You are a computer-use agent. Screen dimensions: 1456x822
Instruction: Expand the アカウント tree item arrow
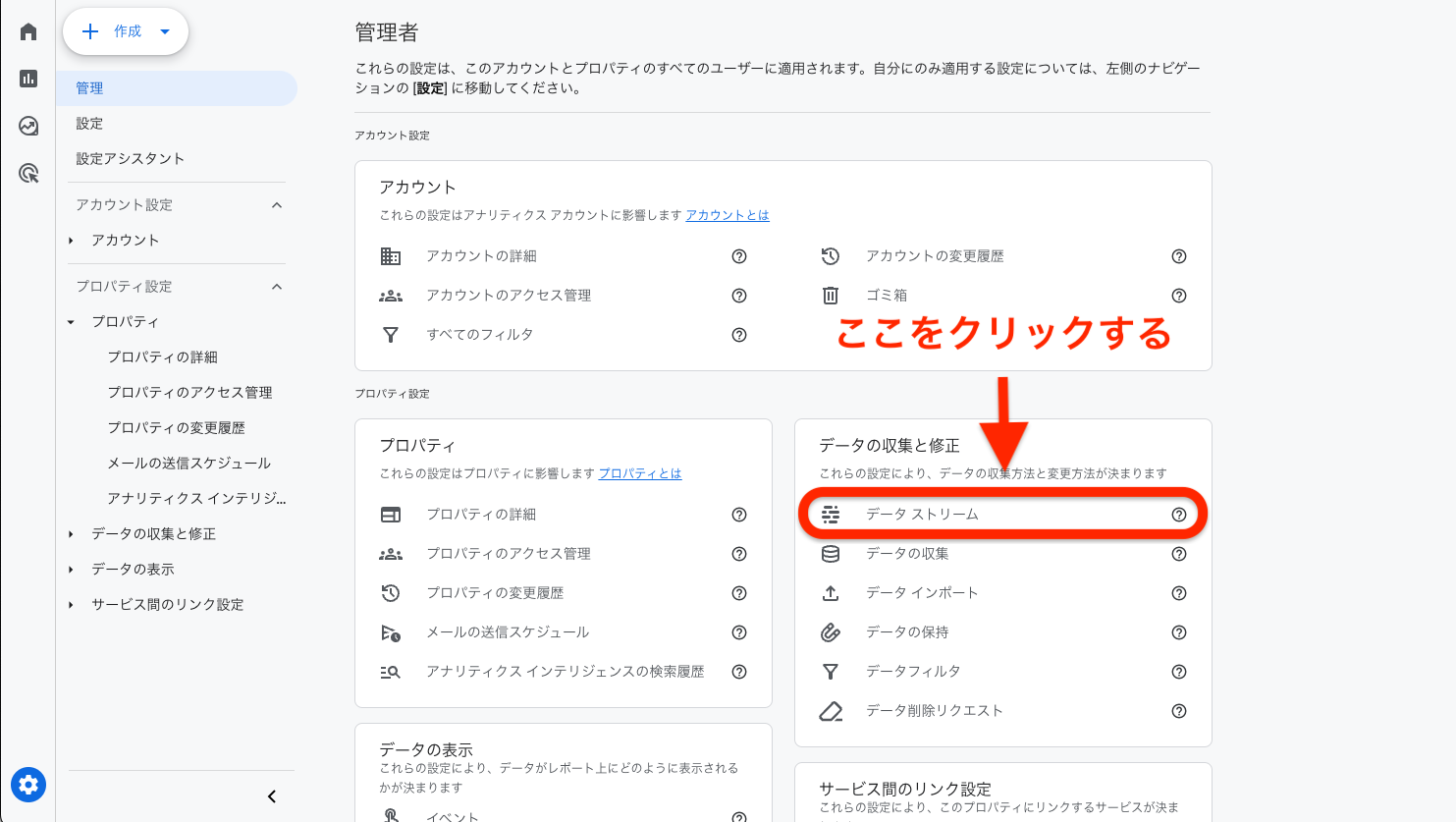pos(71,241)
